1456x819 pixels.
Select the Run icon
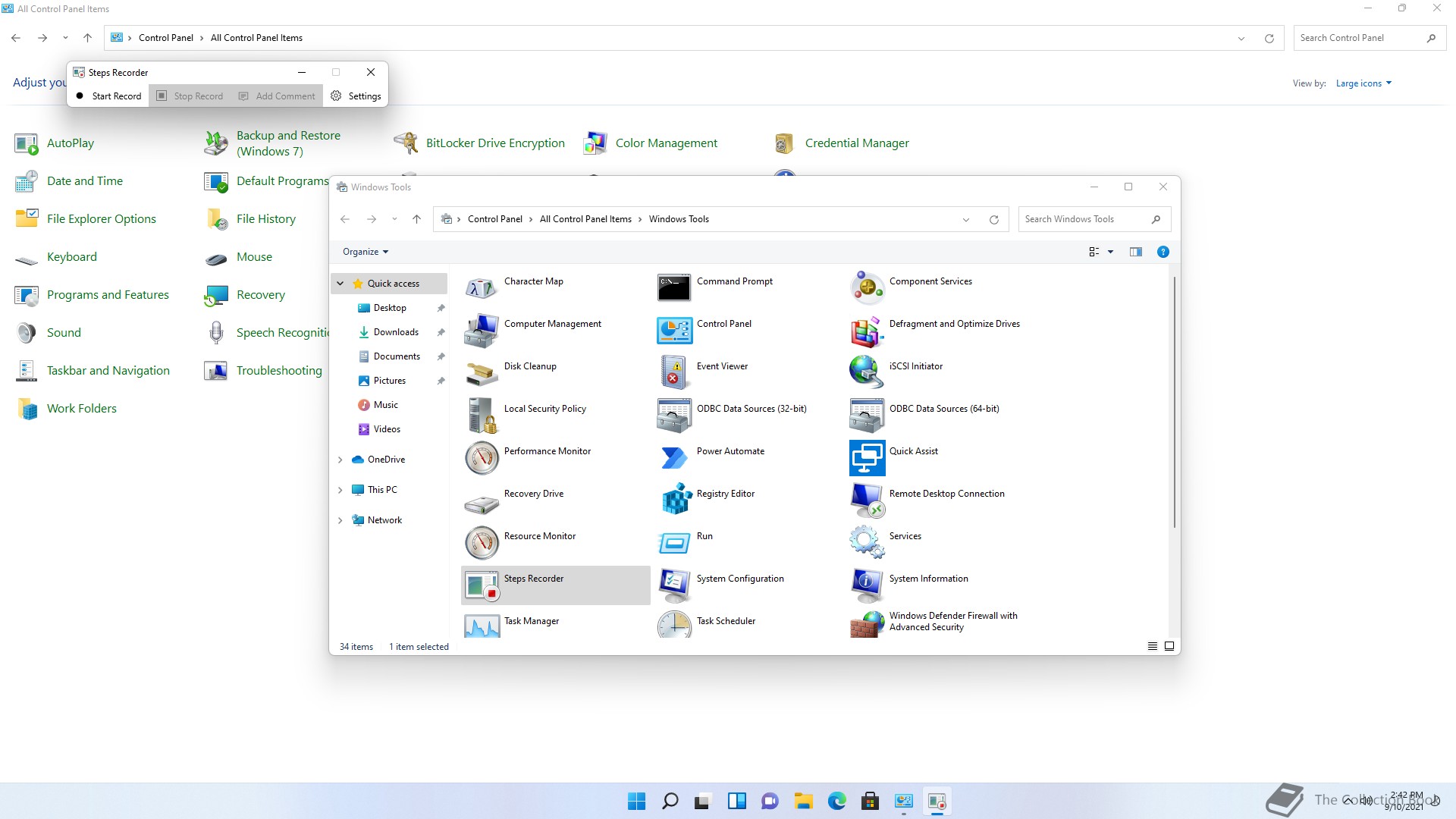point(674,542)
